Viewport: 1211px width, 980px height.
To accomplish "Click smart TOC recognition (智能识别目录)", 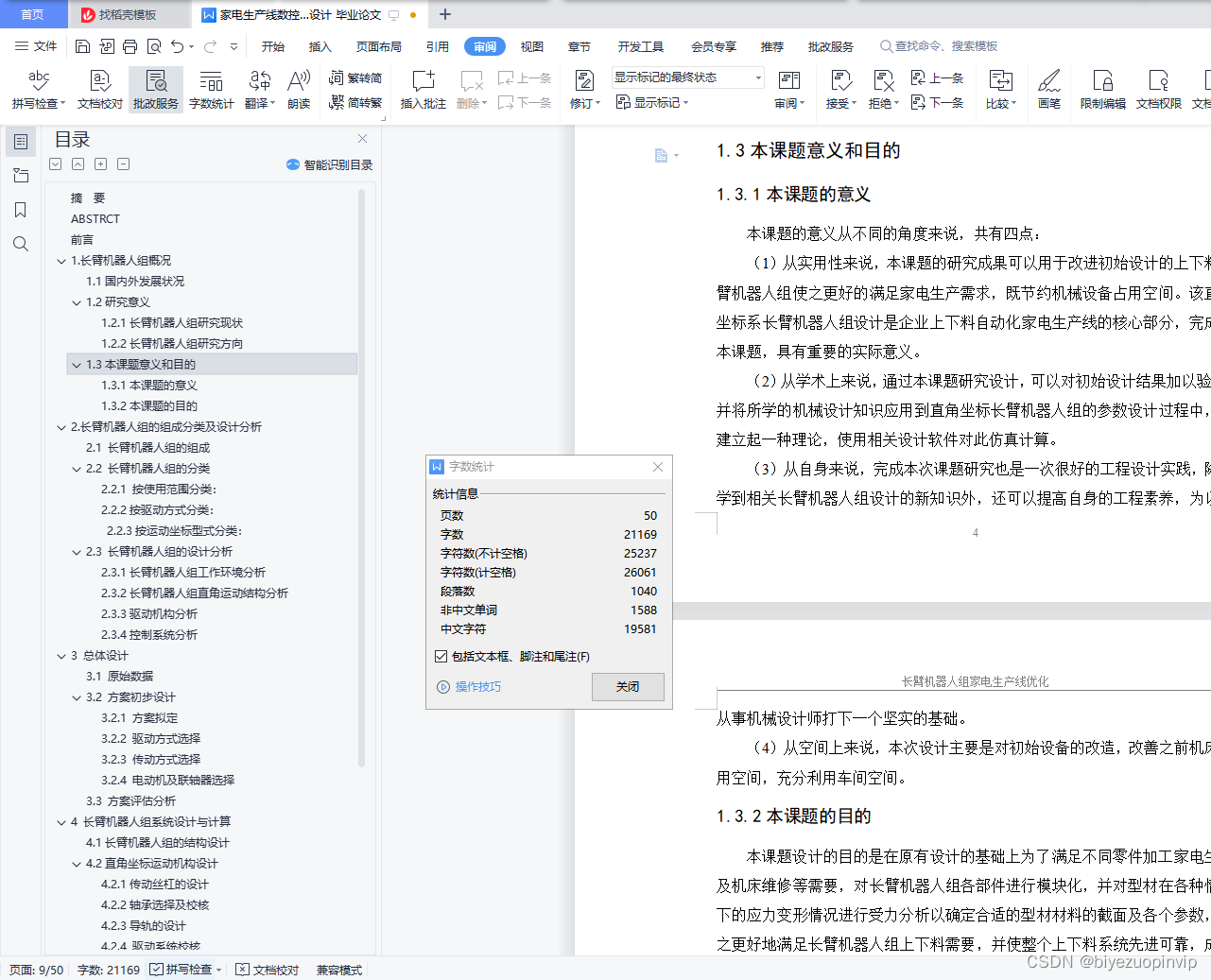I will [330, 164].
